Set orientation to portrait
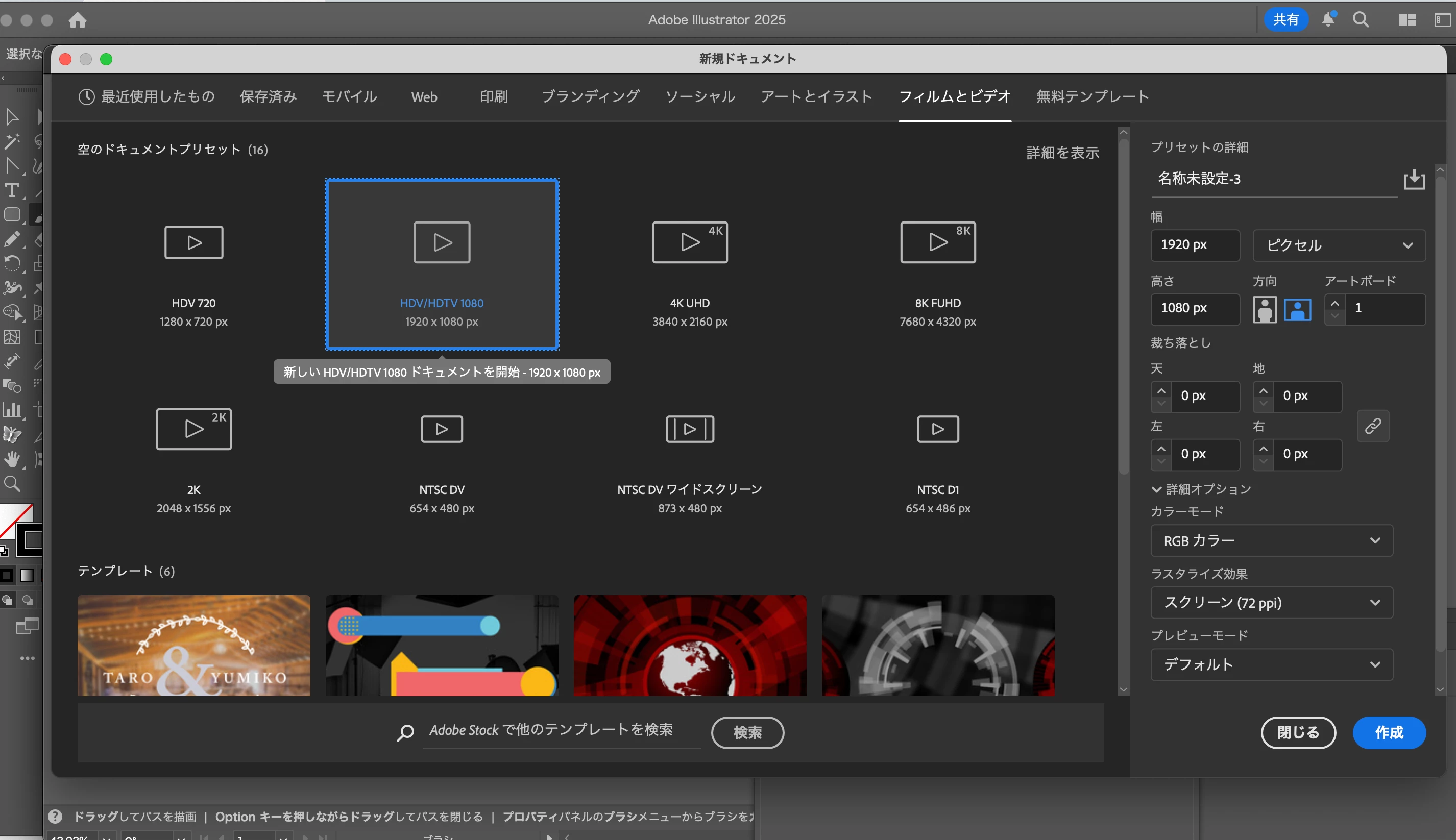This screenshot has height=840, width=1456. [x=1265, y=309]
